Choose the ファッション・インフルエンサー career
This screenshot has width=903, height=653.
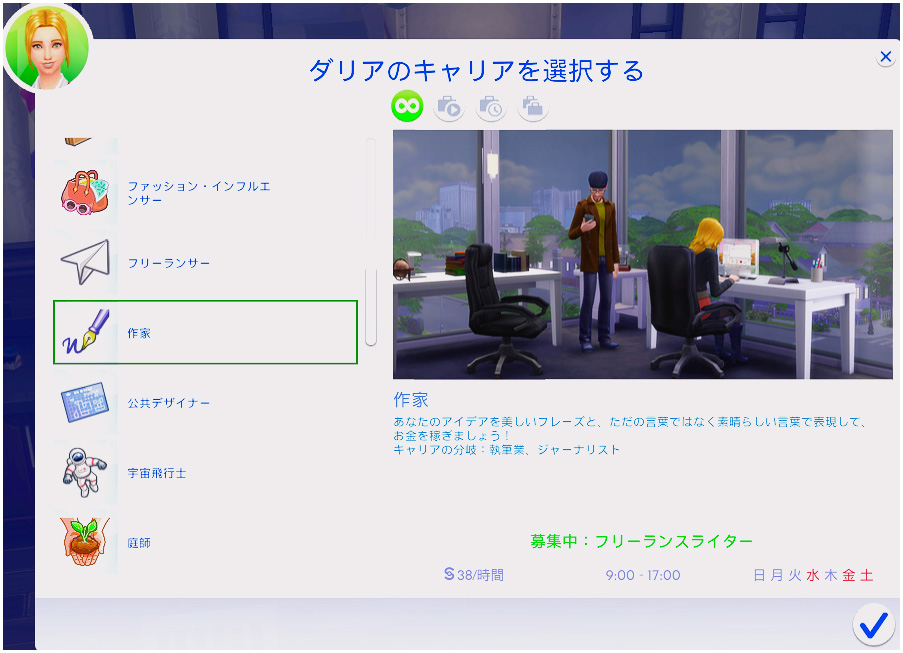[x=198, y=193]
